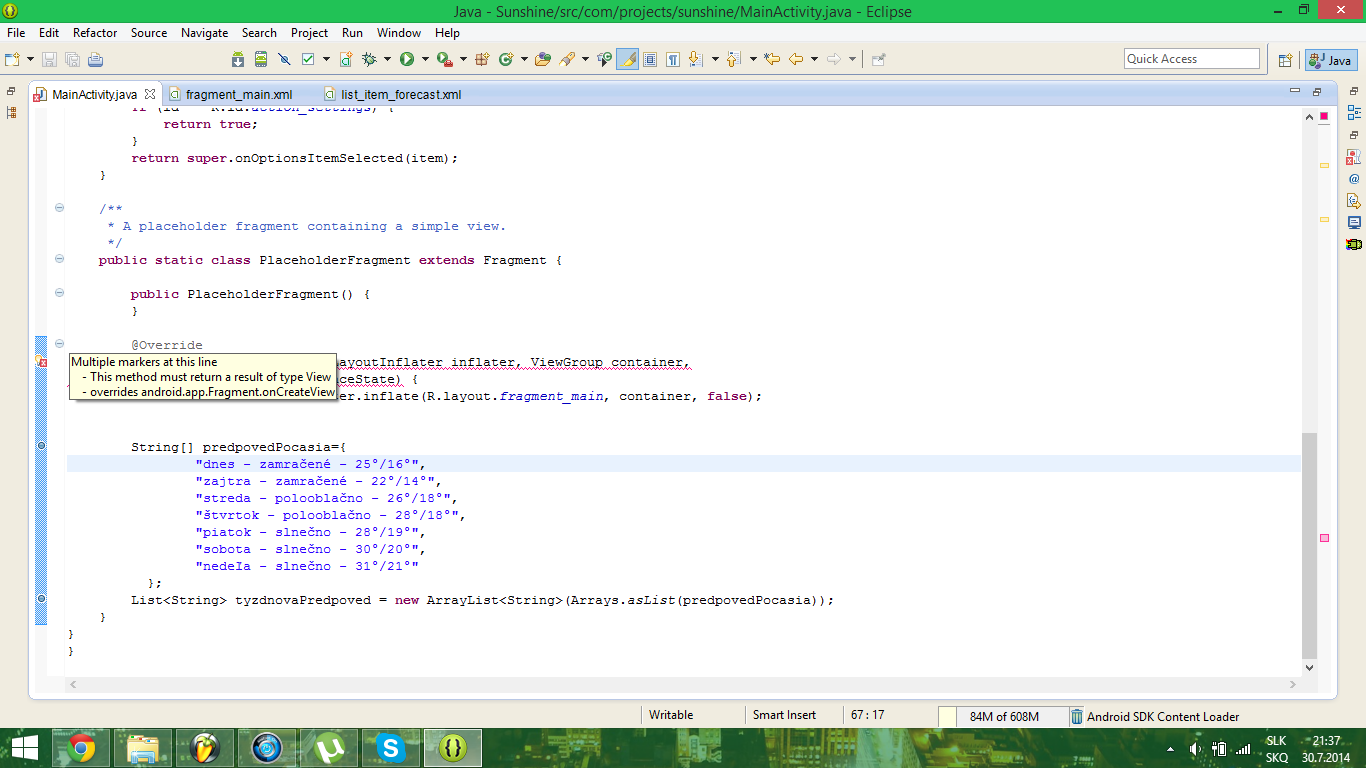Open Android Virtual Device Manager

261,60
